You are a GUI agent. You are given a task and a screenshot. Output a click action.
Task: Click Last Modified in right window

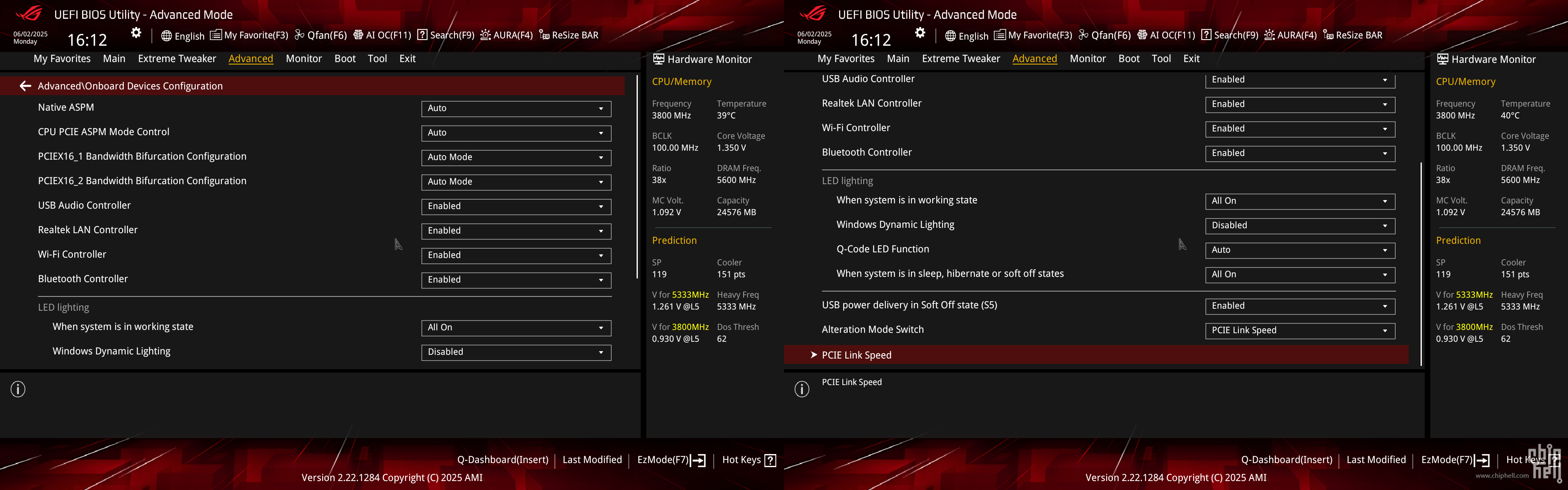1376,460
